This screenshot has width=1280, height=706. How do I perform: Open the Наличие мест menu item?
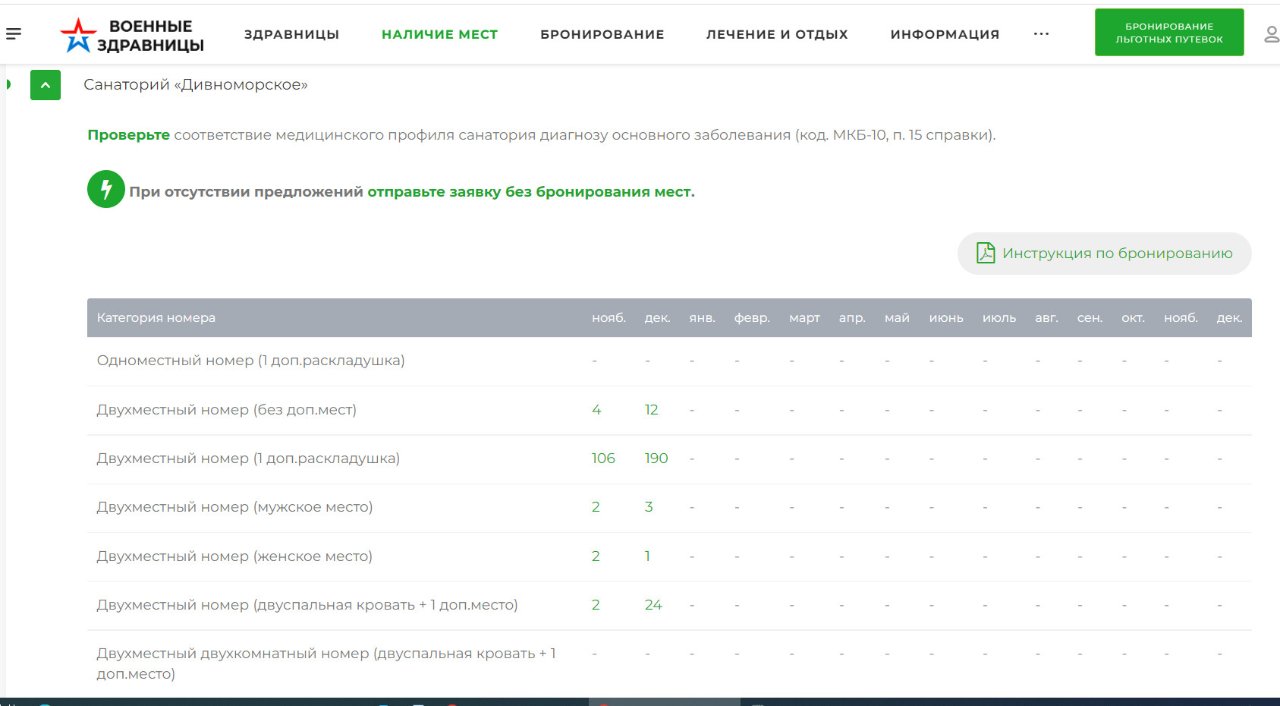coord(439,34)
